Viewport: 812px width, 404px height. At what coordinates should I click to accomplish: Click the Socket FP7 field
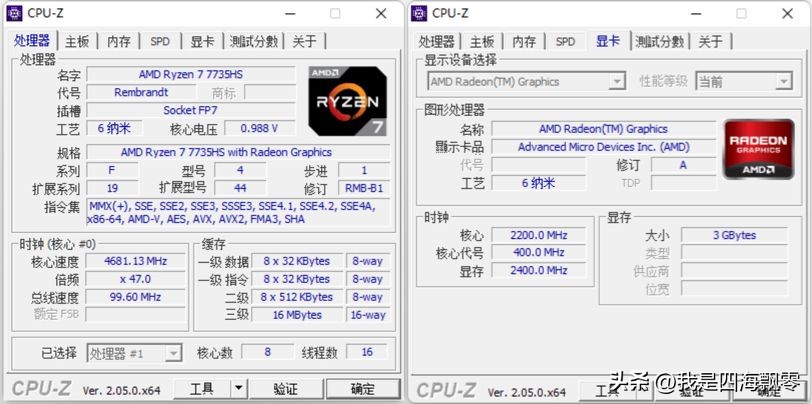pos(191,110)
